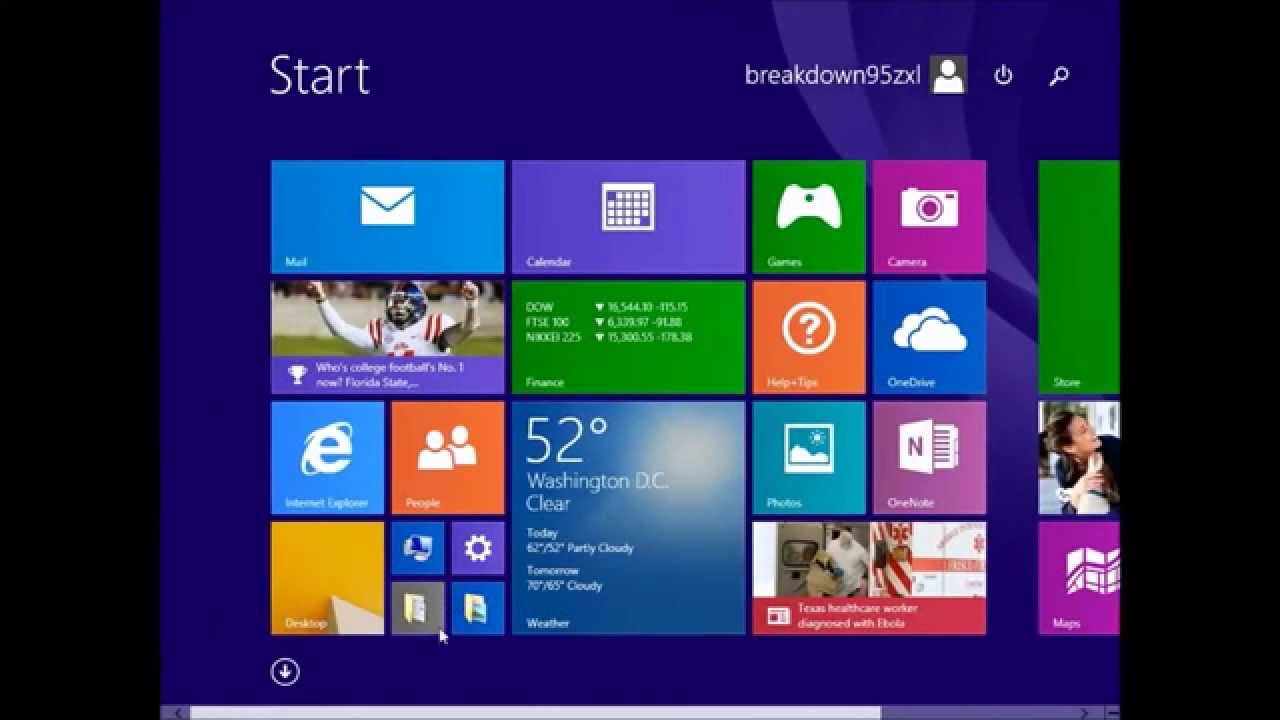Click the search magnifier icon
Screen dimensions: 1280x720
pos(1059,75)
